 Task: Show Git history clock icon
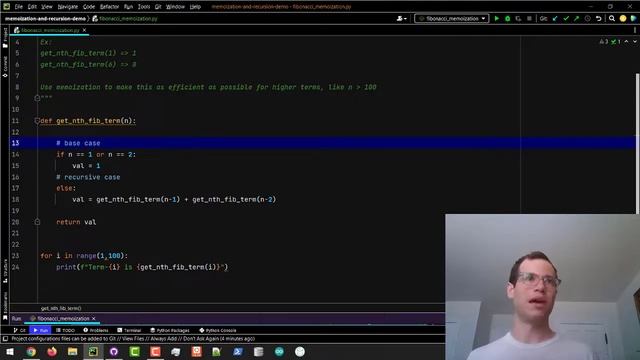(587, 18)
